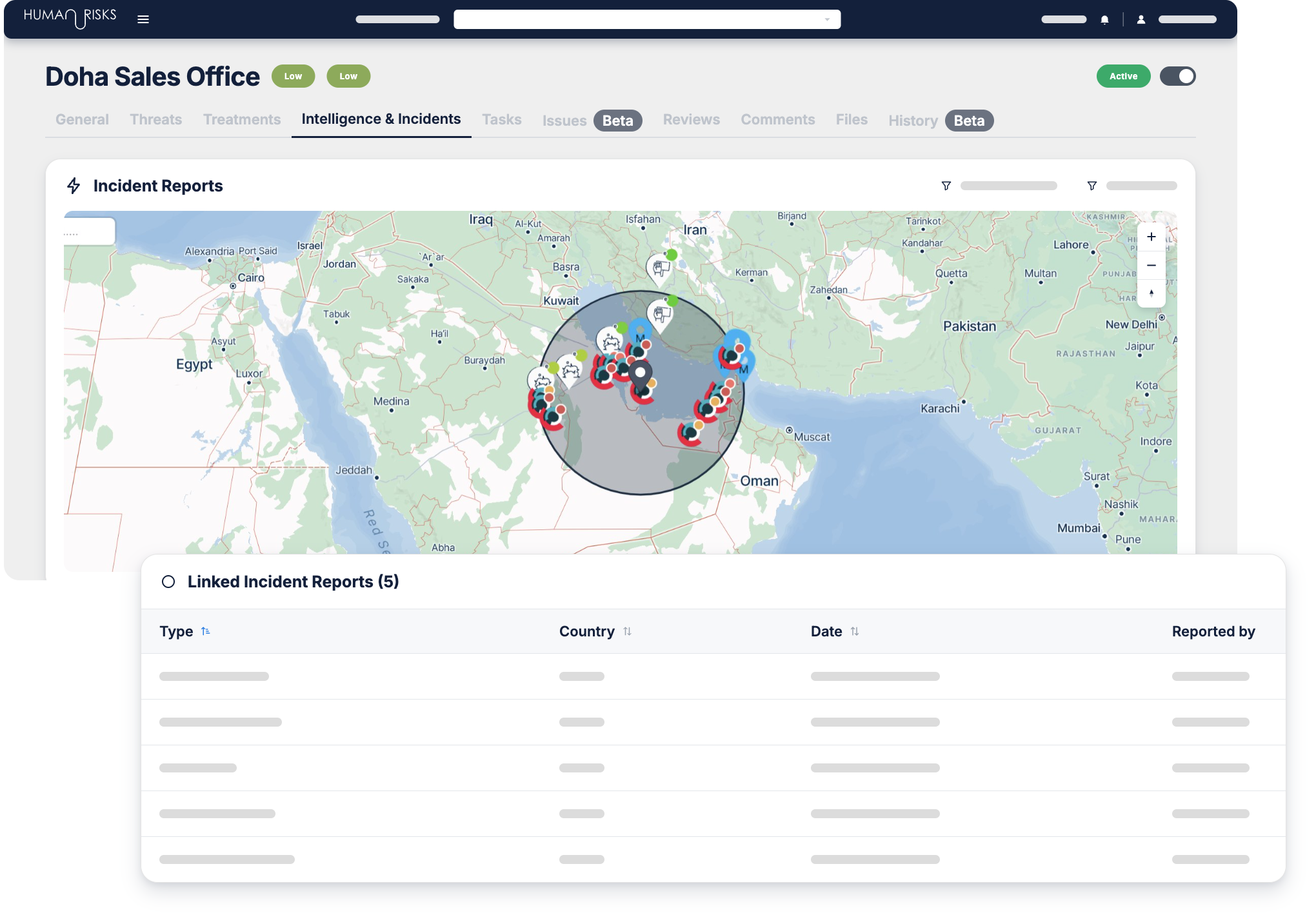Zoom out on the map
This screenshot has height=913, width=1316.
[1151, 265]
